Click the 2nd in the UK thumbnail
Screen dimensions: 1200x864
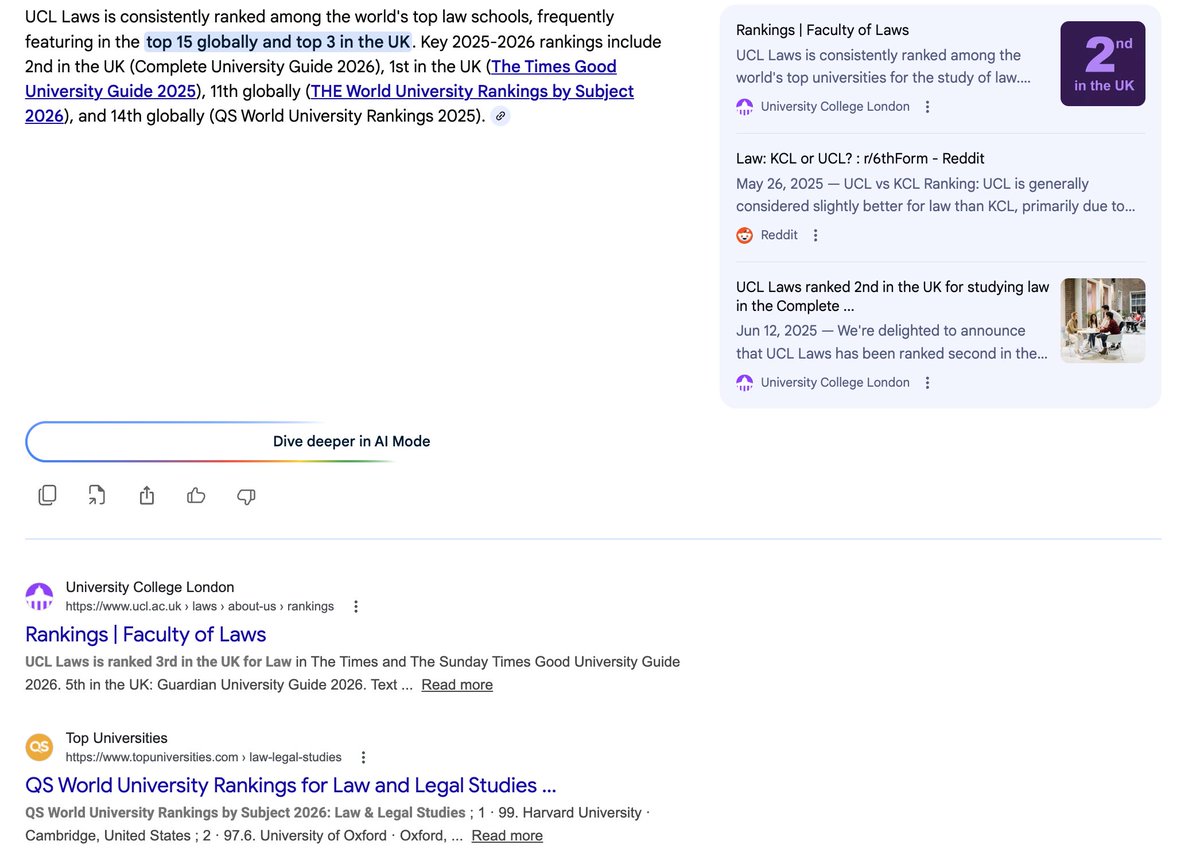tap(1103, 64)
